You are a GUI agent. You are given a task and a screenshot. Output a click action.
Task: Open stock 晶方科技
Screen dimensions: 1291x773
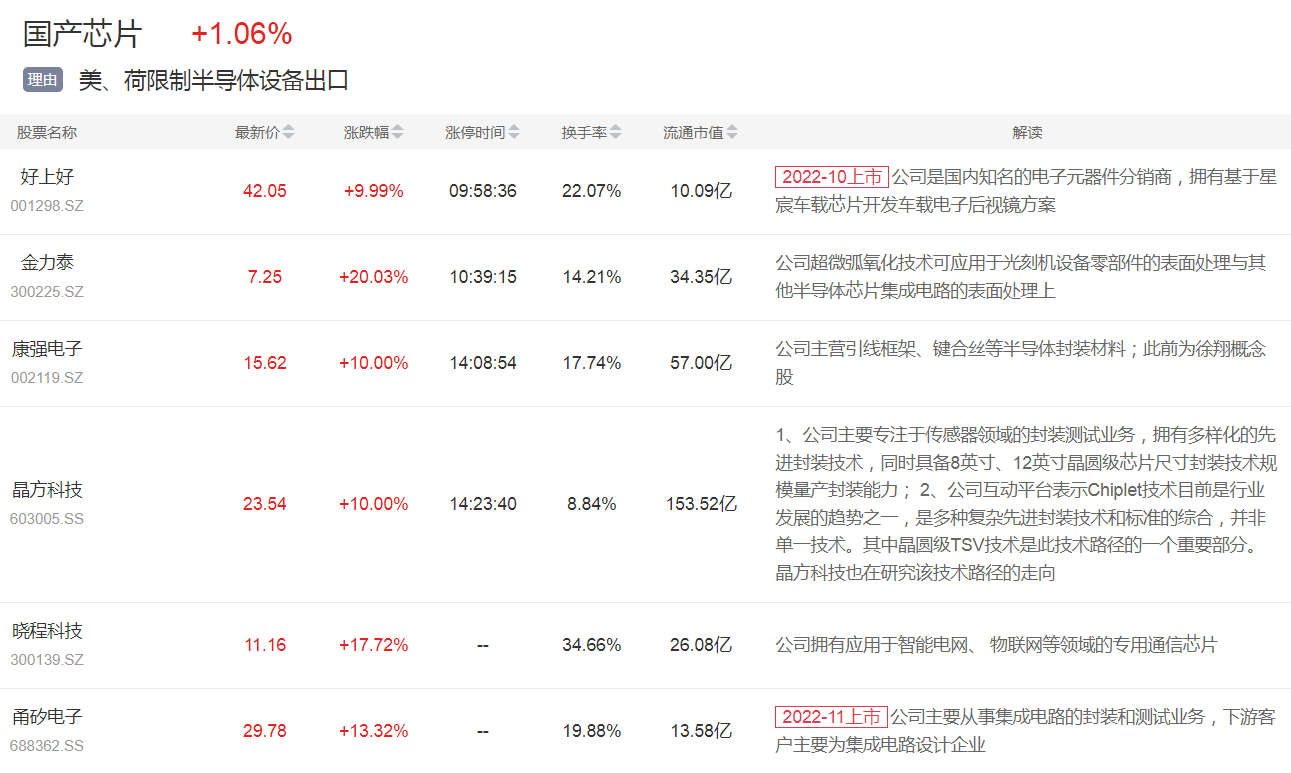coord(47,490)
